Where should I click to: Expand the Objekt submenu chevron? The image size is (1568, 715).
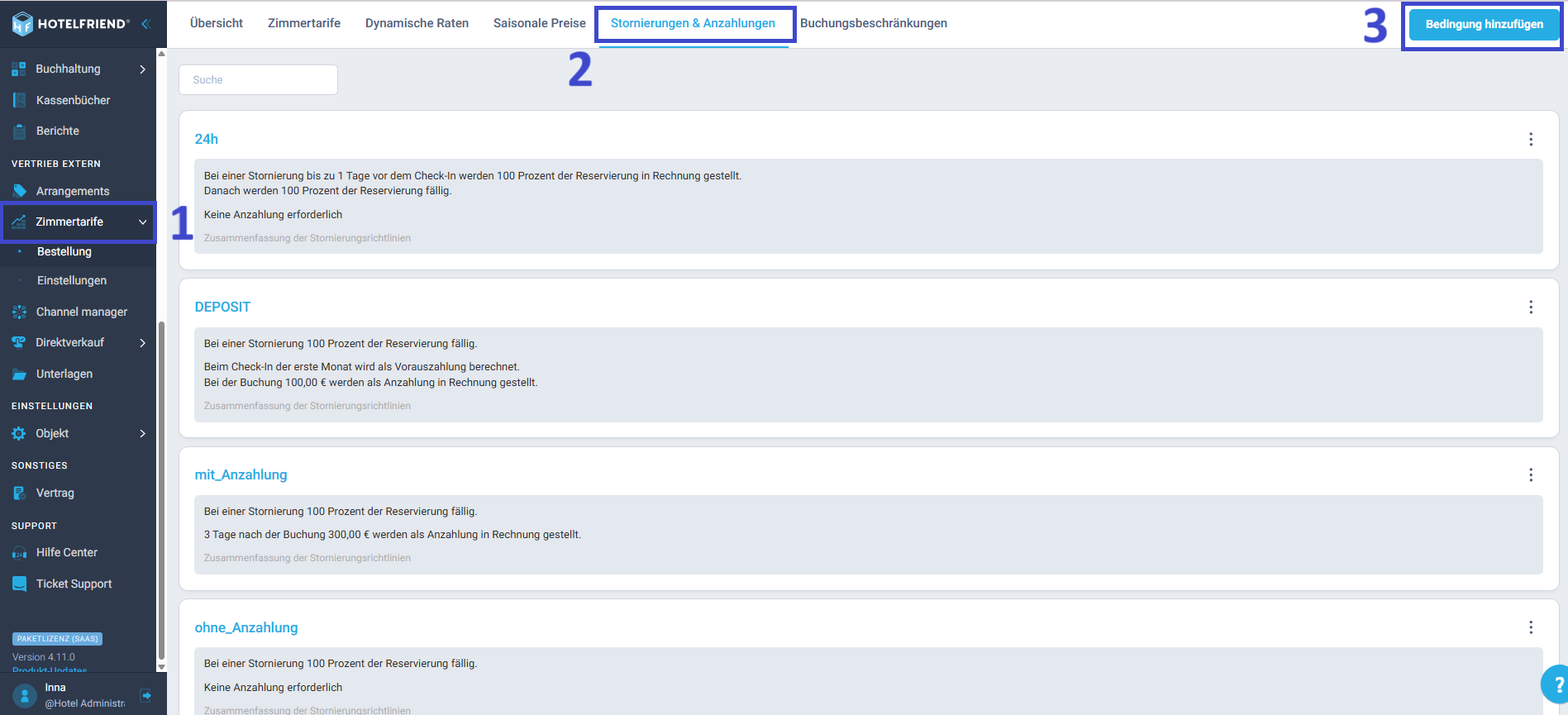pos(143,433)
